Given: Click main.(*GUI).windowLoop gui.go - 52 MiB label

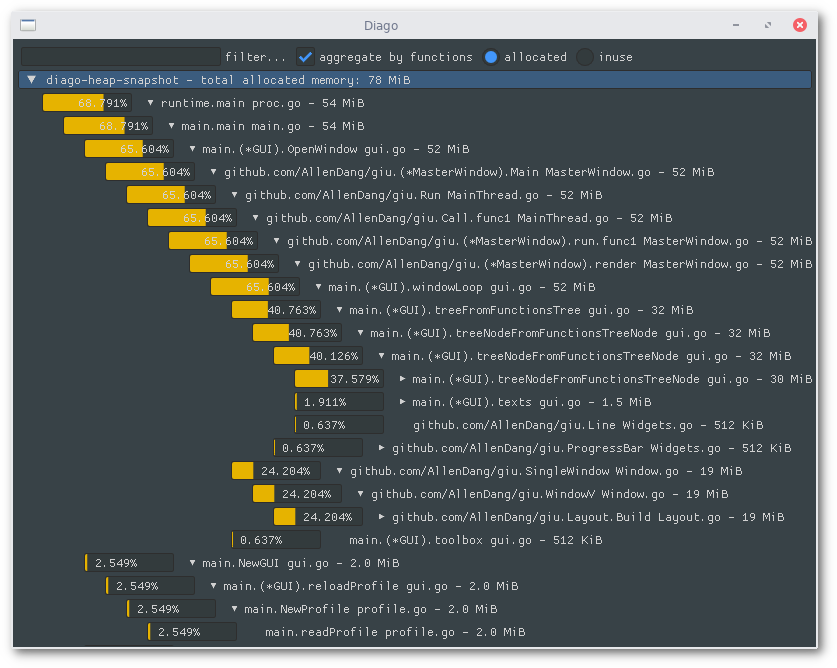Looking at the screenshot, I should [x=462, y=287].
